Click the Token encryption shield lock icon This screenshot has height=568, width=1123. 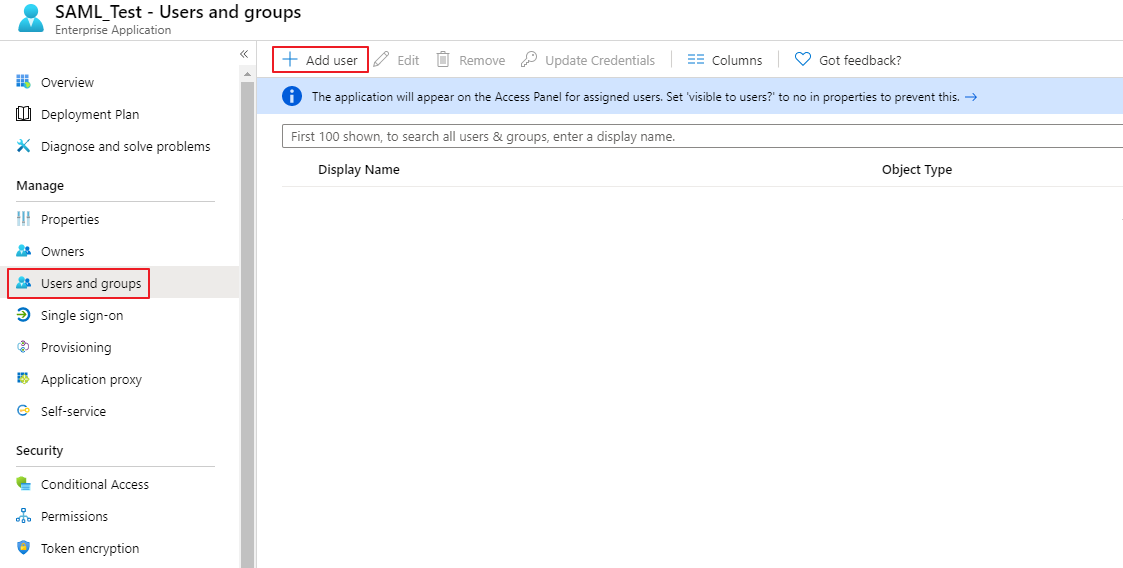(23, 548)
